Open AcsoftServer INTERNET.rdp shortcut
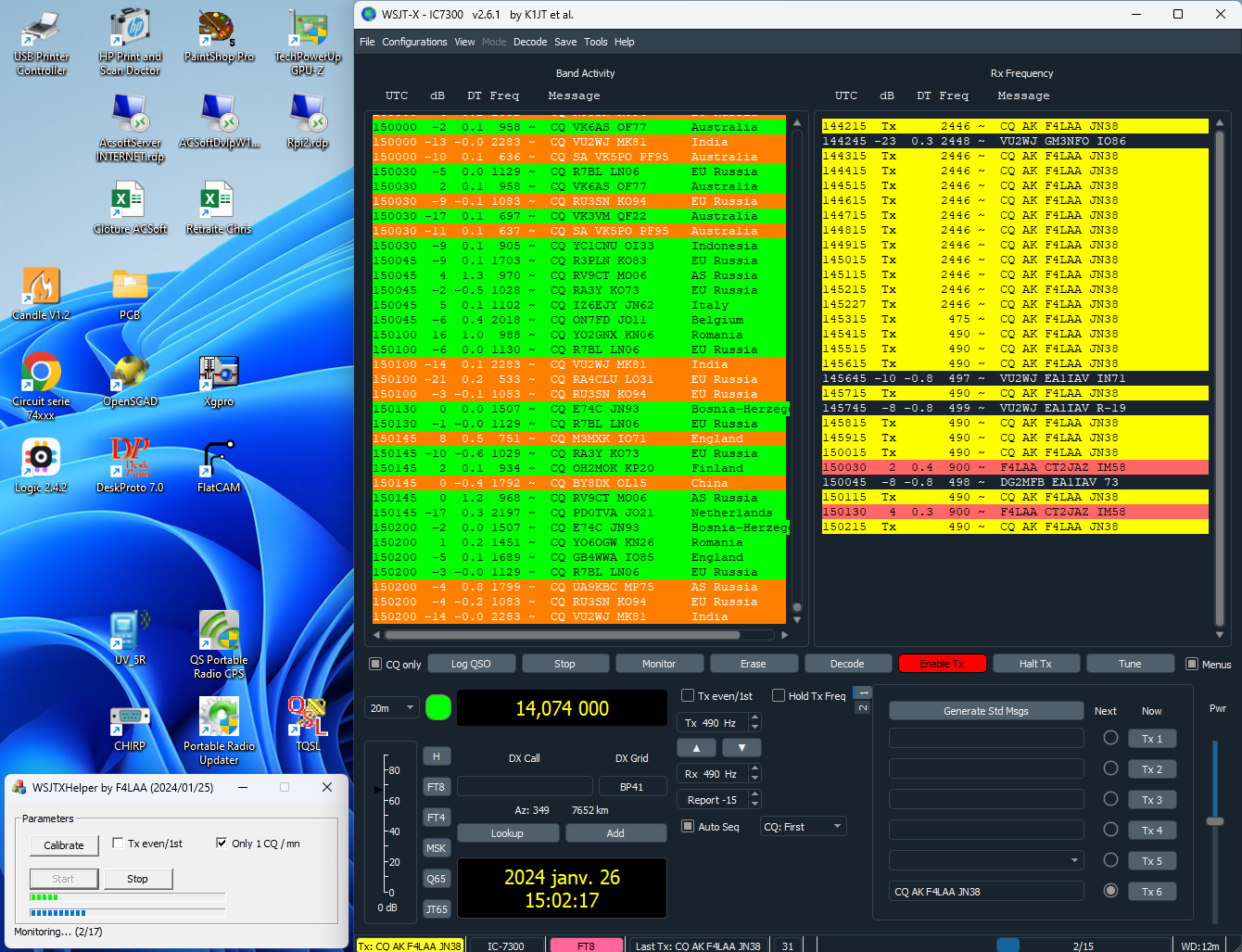The width and height of the screenshot is (1242, 952). point(130,129)
